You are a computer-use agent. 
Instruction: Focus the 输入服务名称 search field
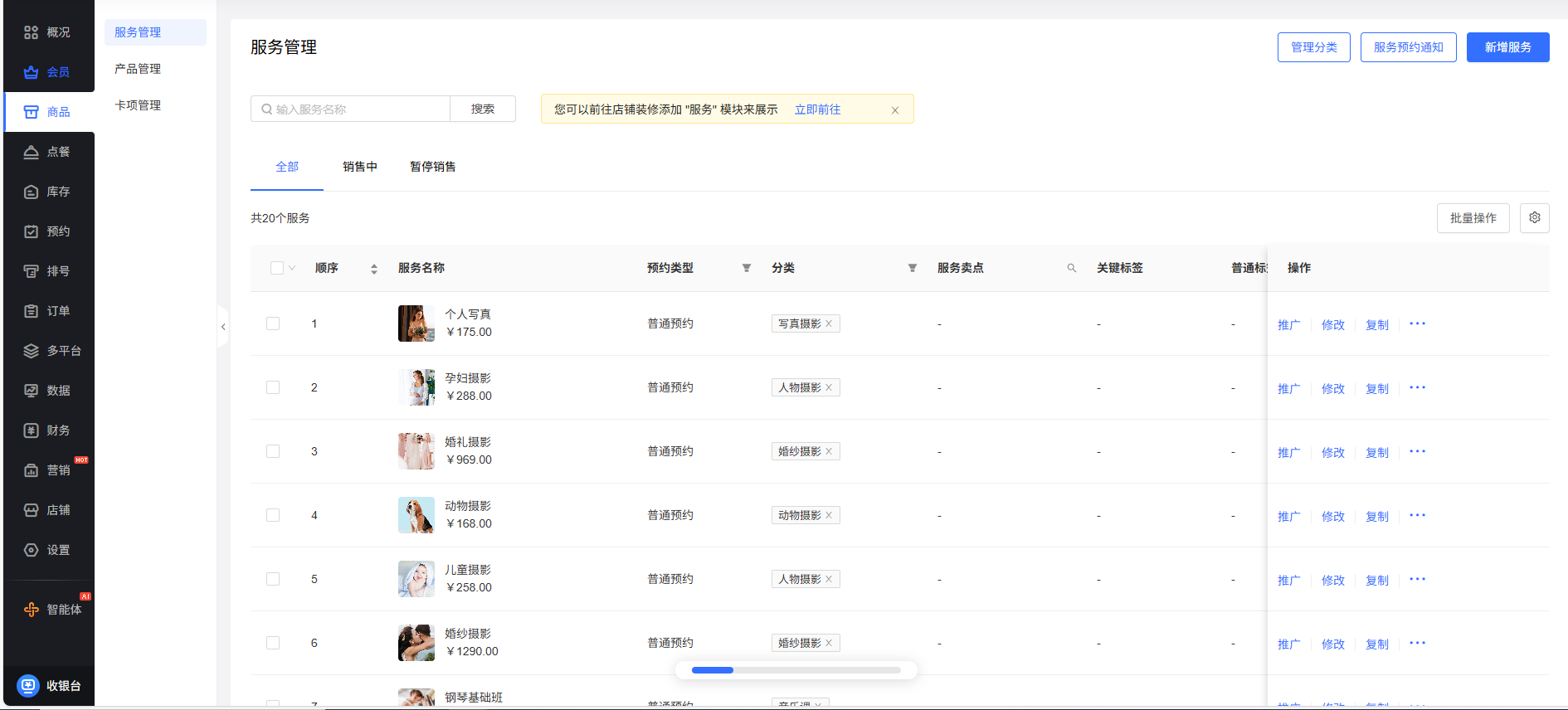pyautogui.click(x=350, y=109)
